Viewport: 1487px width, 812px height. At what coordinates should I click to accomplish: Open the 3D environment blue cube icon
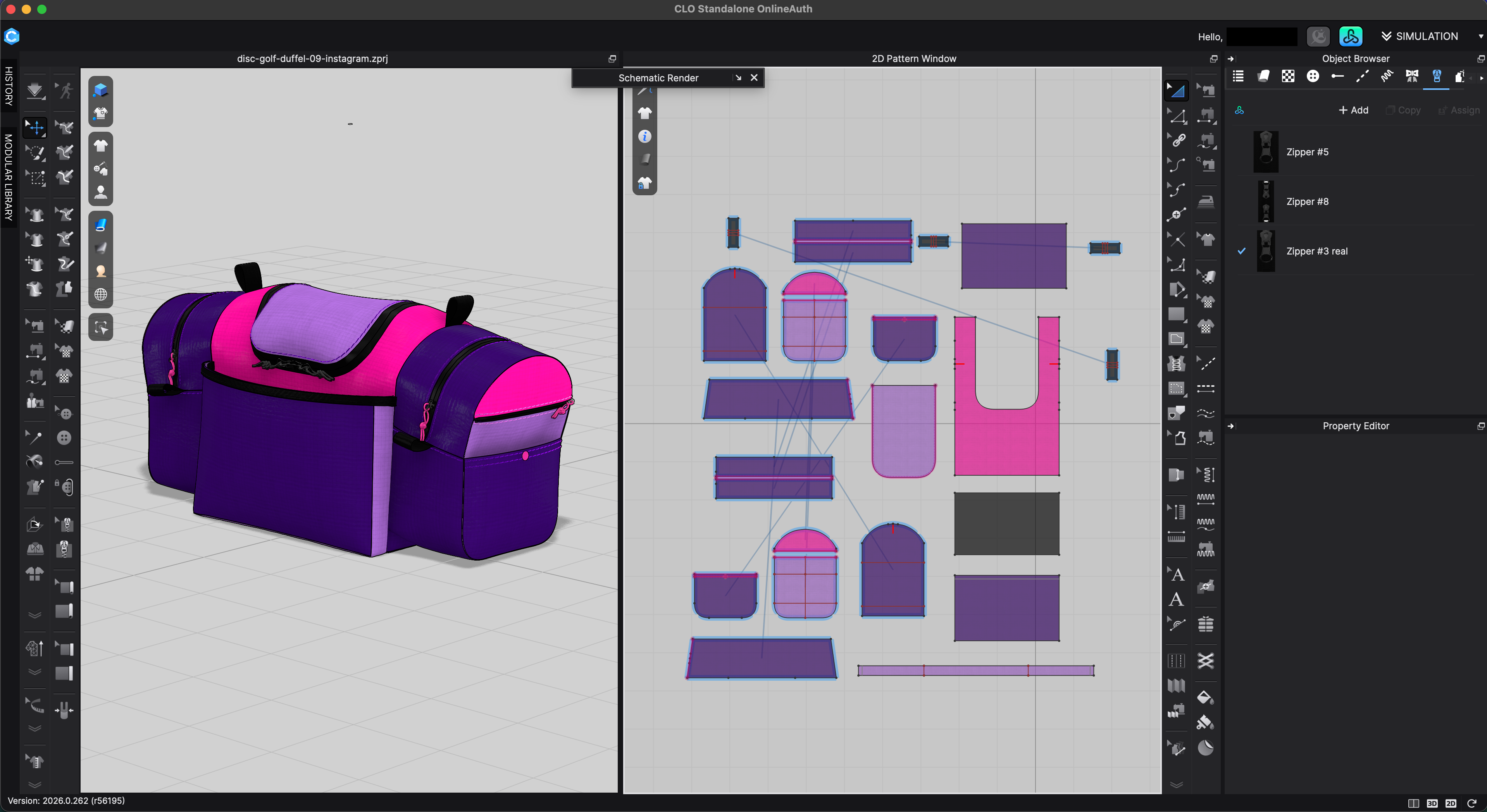click(x=100, y=89)
